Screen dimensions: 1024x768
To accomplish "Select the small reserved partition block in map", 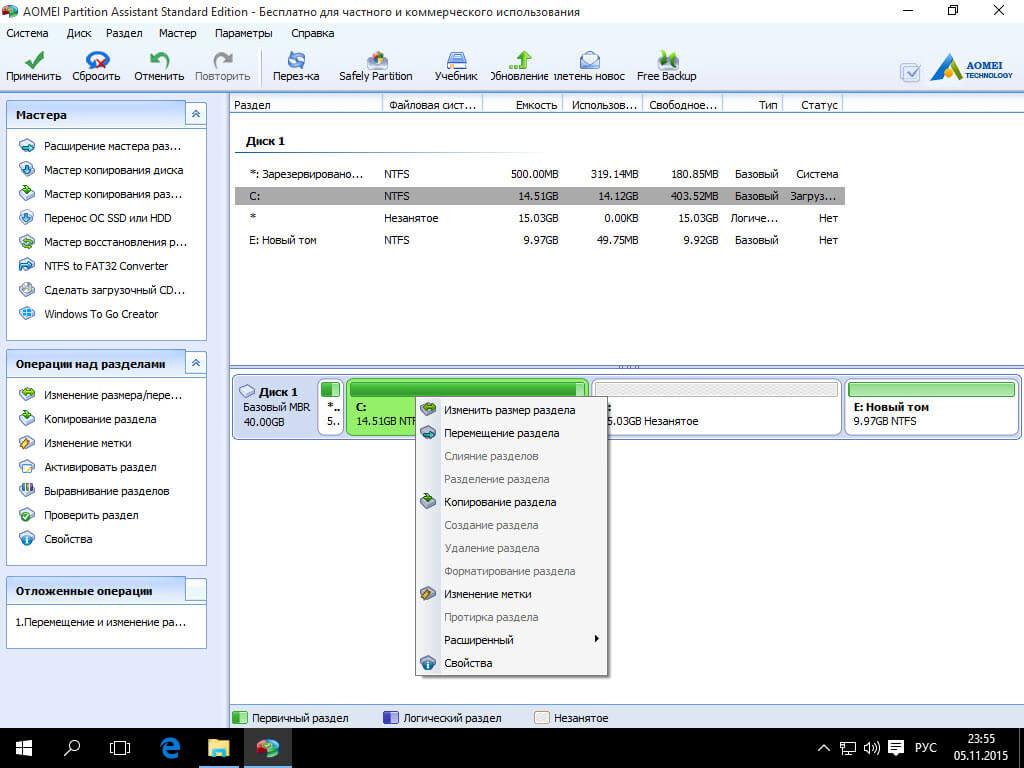I will 331,408.
